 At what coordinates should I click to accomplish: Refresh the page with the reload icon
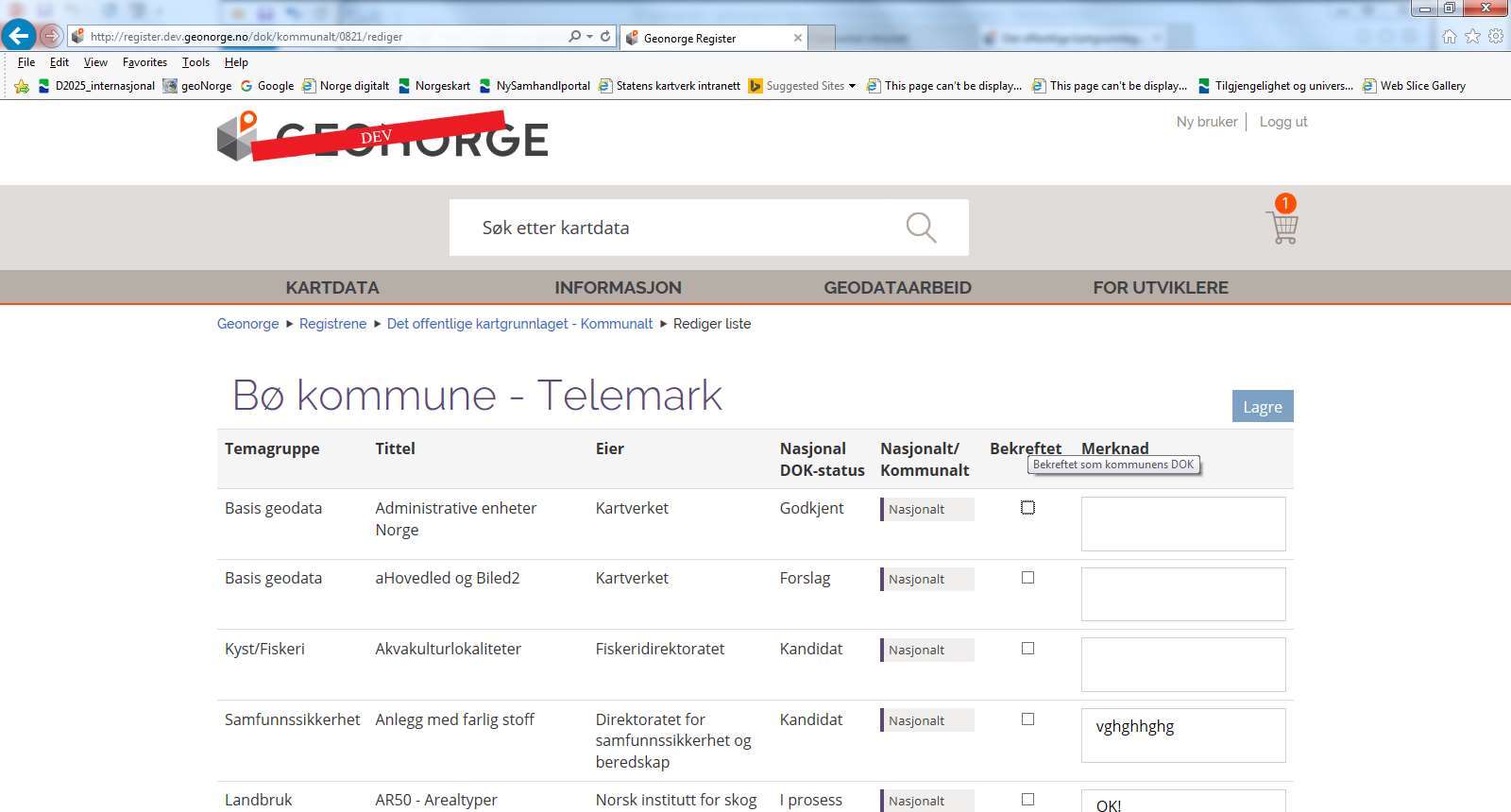click(x=605, y=37)
